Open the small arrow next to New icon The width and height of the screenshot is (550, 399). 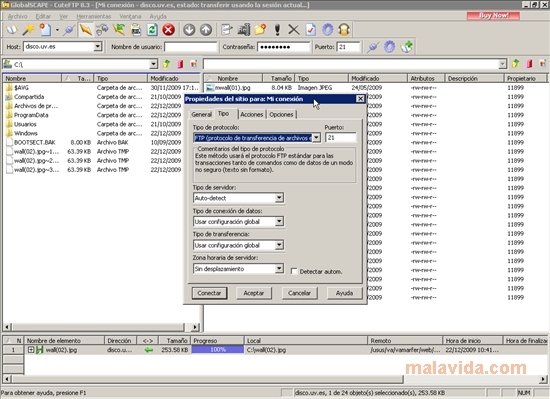[x=57, y=30]
